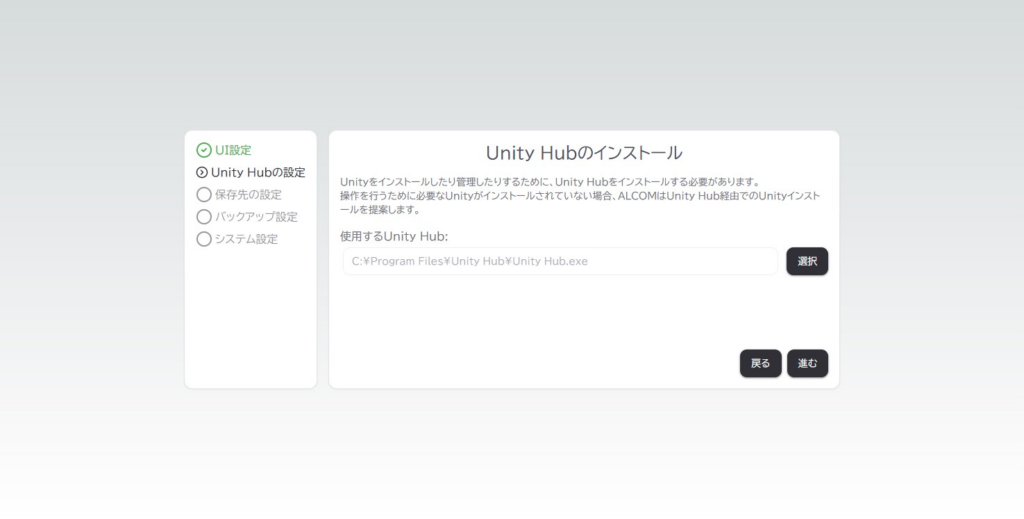Click the Unity Hubのインストール heading
This screenshot has height=519, width=1024.
pos(584,153)
